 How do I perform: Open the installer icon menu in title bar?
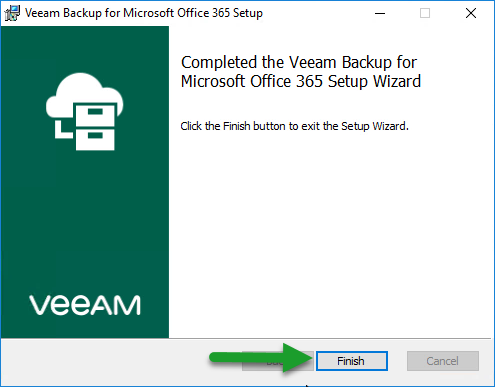click(x=12, y=13)
